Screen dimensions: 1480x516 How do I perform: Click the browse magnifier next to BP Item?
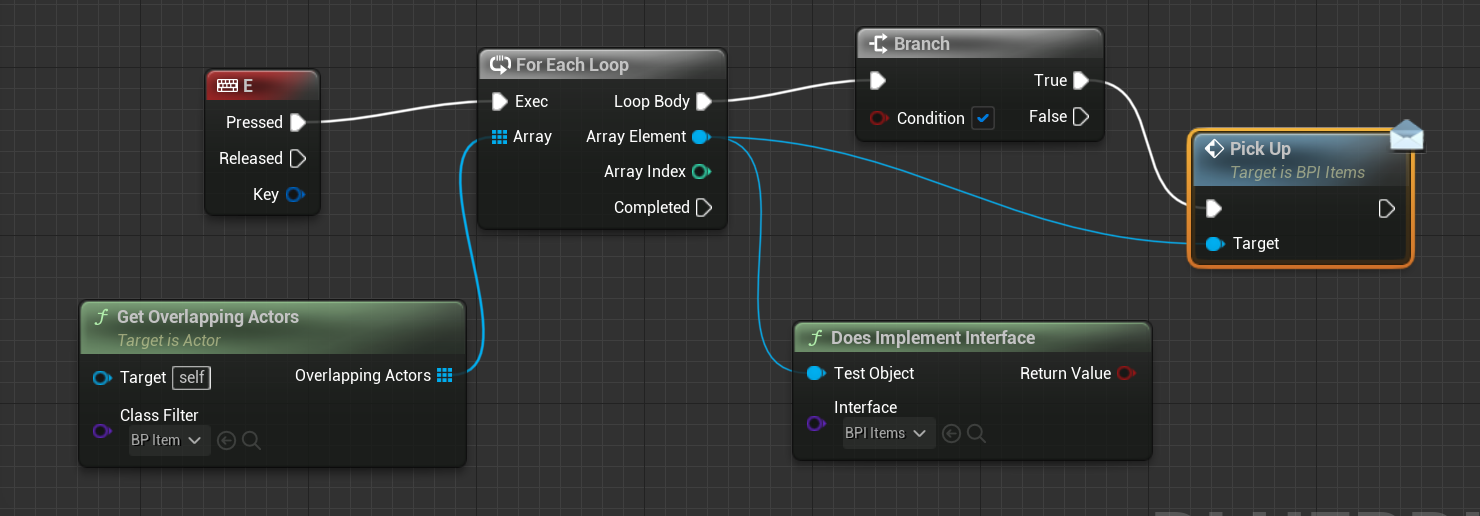click(x=251, y=440)
